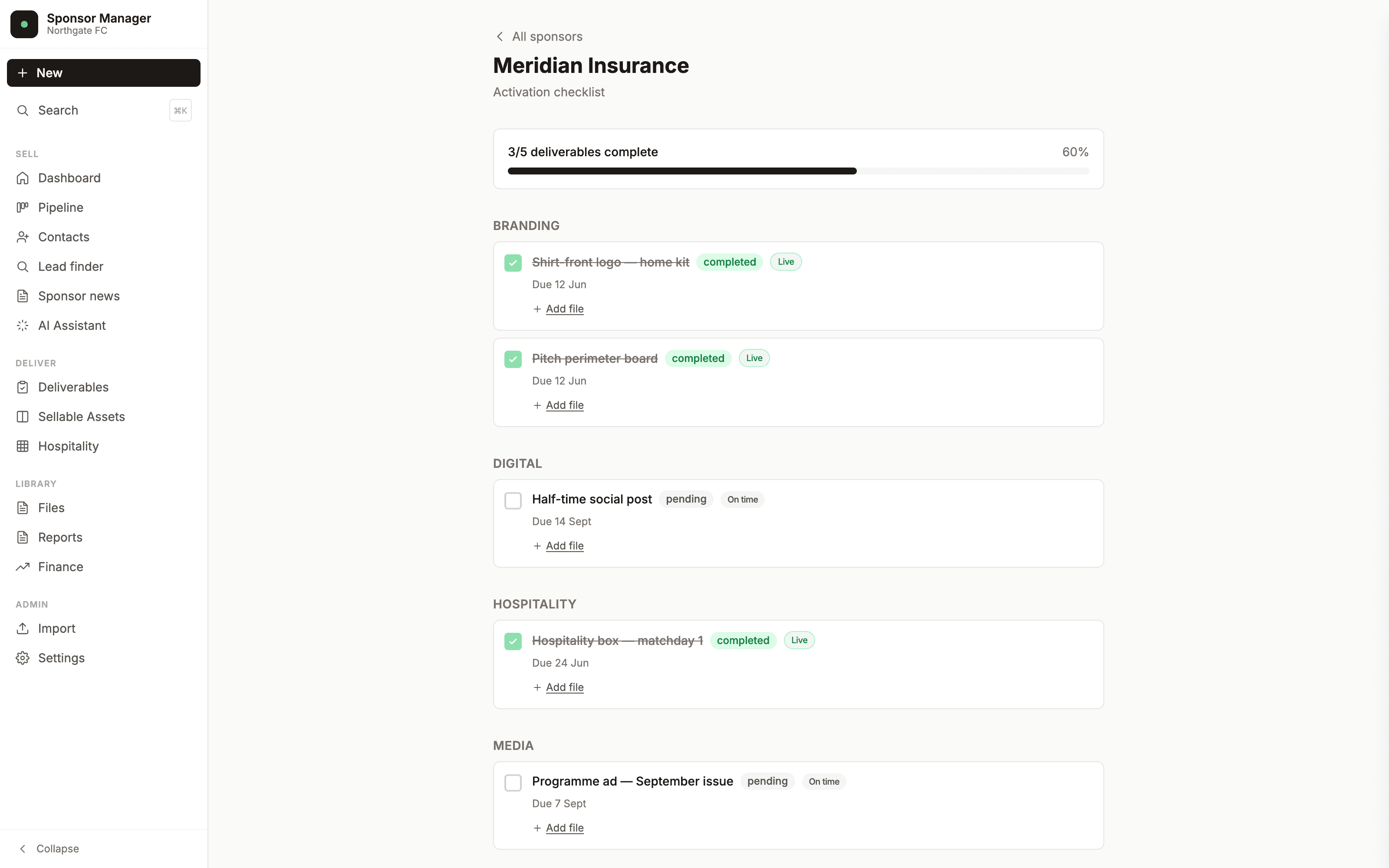Check the Programme ad September issue checkbox
The width and height of the screenshot is (1389, 868).
tap(513, 783)
